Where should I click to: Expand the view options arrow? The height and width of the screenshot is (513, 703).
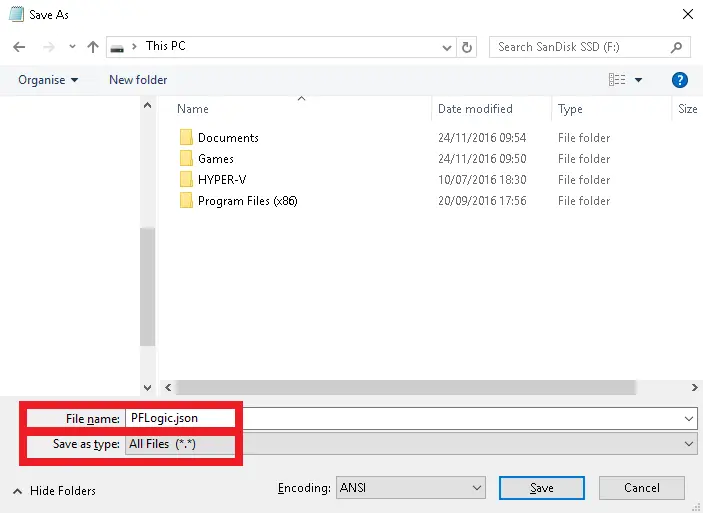[639, 80]
